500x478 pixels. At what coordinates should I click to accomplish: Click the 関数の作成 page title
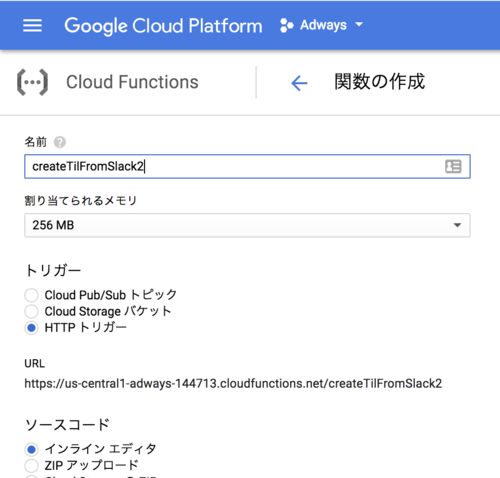pyautogui.click(x=380, y=82)
